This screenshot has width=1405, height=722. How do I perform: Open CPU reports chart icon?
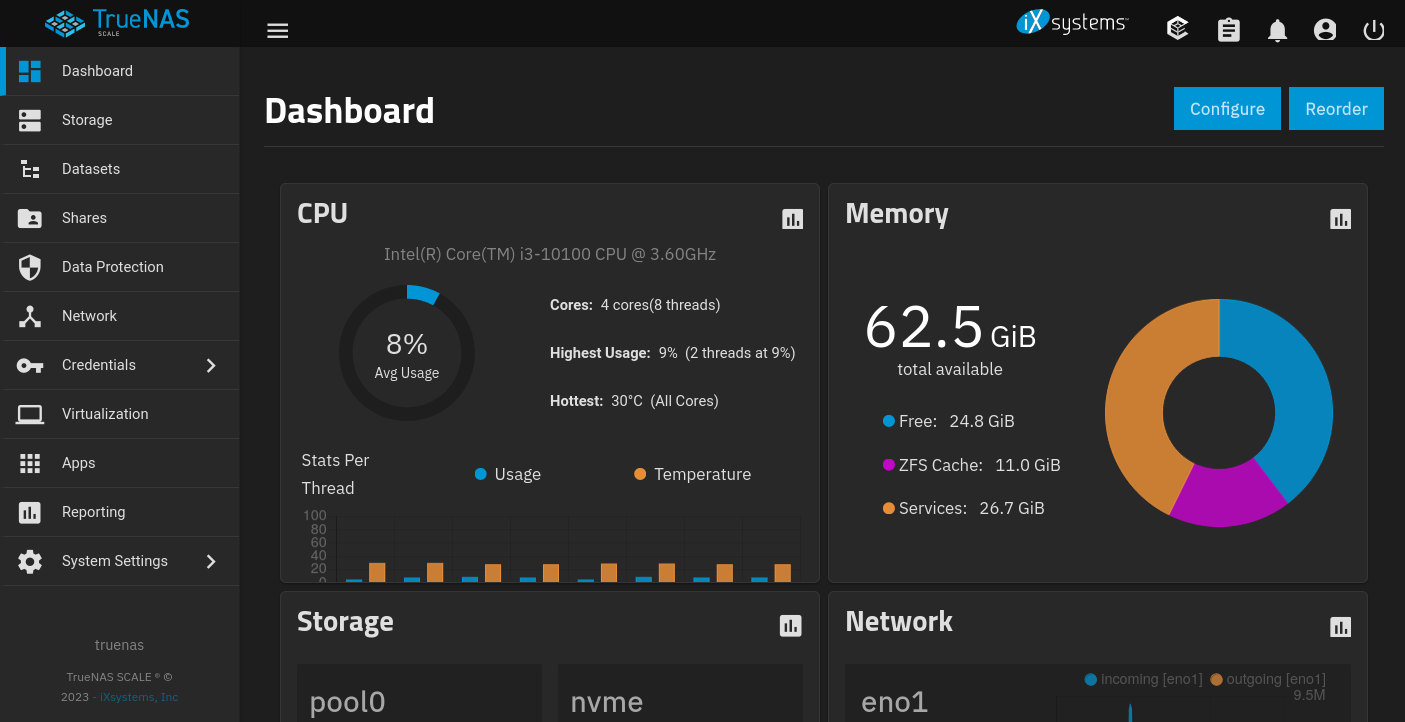click(793, 219)
